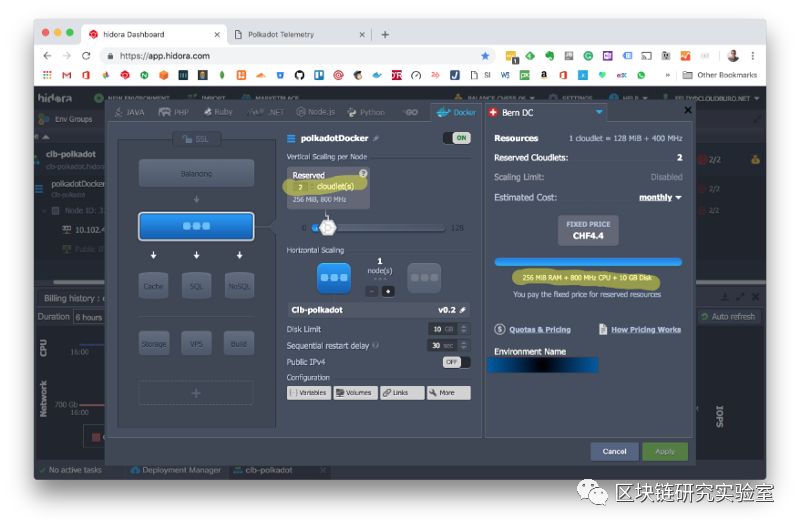Click the Reserved cloudlets help icon
The width and height of the screenshot is (800, 528).
point(363,173)
